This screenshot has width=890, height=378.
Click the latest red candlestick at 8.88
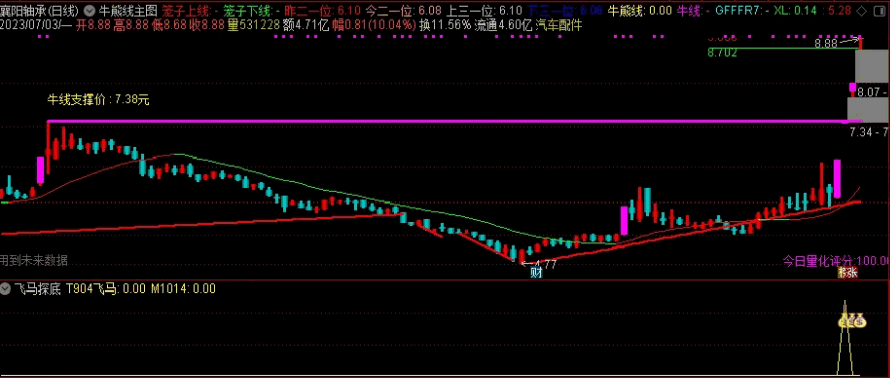tap(860, 43)
